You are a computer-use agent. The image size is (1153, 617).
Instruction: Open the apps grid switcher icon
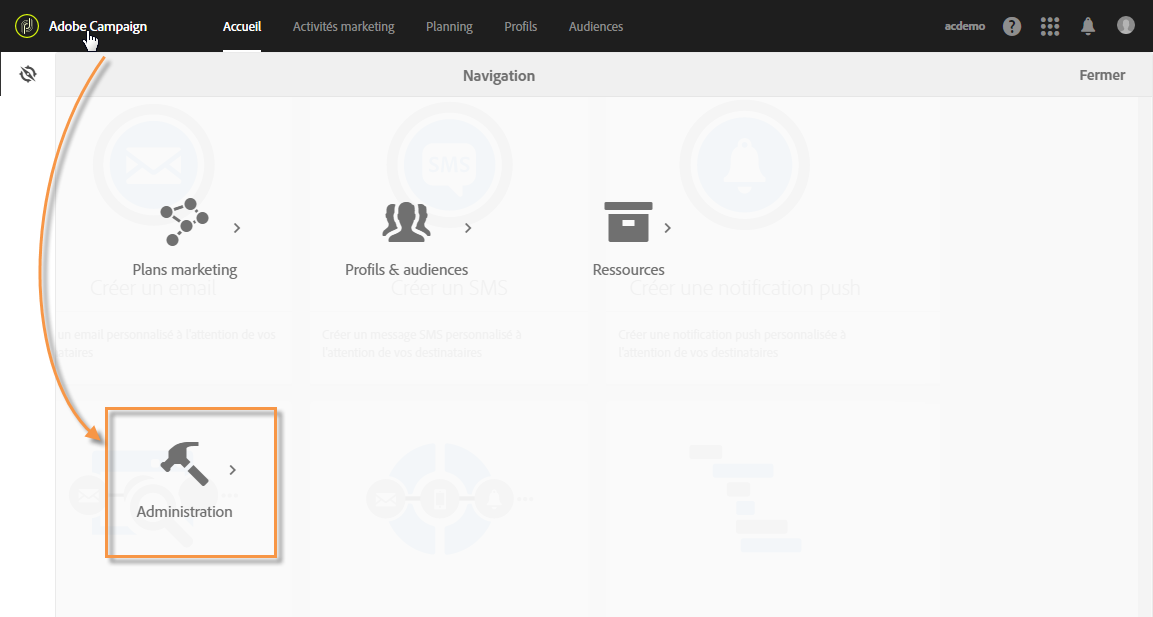(1050, 26)
